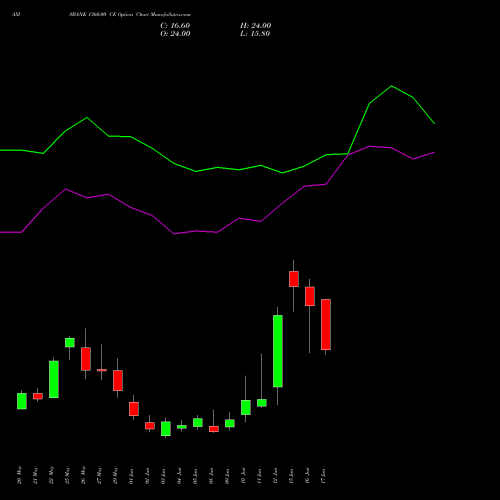This screenshot has width=500, height=500.
Task: Select the green candle on 20 May
Action: [22, 401]
